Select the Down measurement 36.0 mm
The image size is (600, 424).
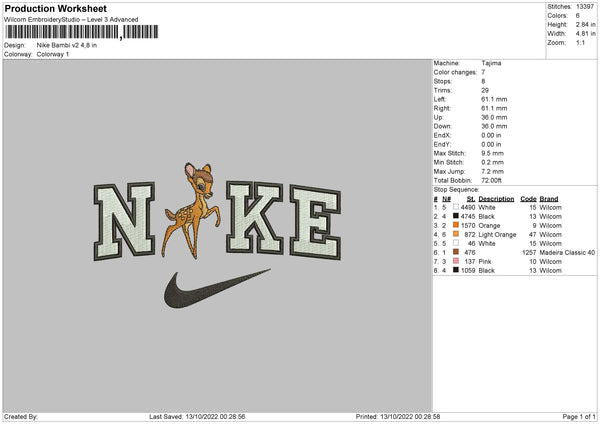[x=494, y=126]
